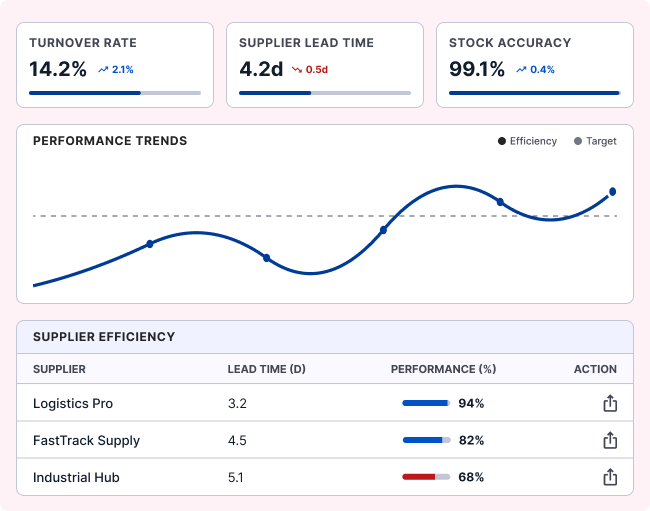Image resolution: width=650 pixels, height=511 pixels.
Task: Select the second data point on the trend line
Action: click(x=267, y=258)
